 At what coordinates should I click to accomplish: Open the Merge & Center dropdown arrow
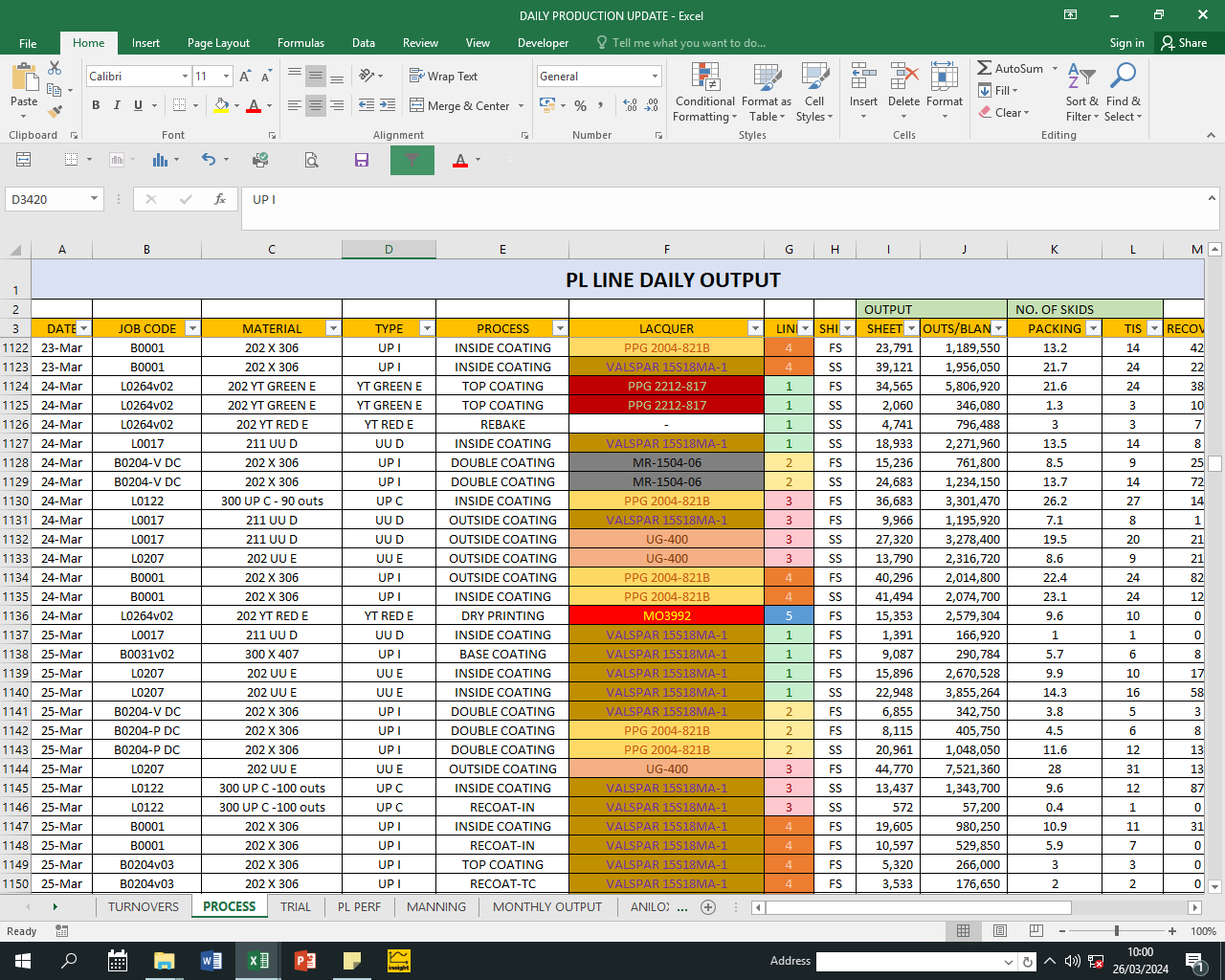point(521,105)
